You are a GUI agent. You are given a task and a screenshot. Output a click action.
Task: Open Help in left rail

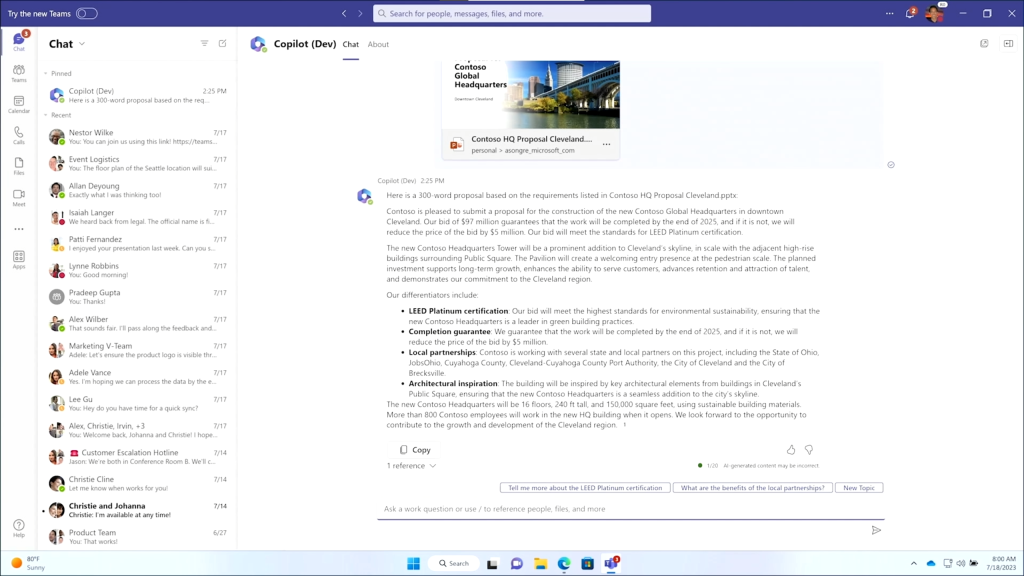pyautogui.click(x=19, y=528)
